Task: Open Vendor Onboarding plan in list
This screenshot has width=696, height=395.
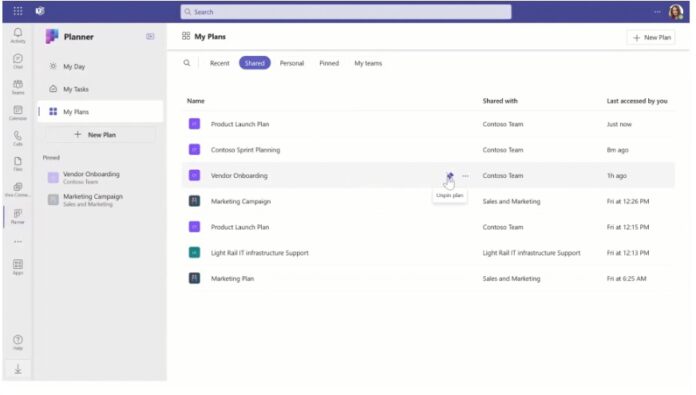Action: (x=428, y=175)
